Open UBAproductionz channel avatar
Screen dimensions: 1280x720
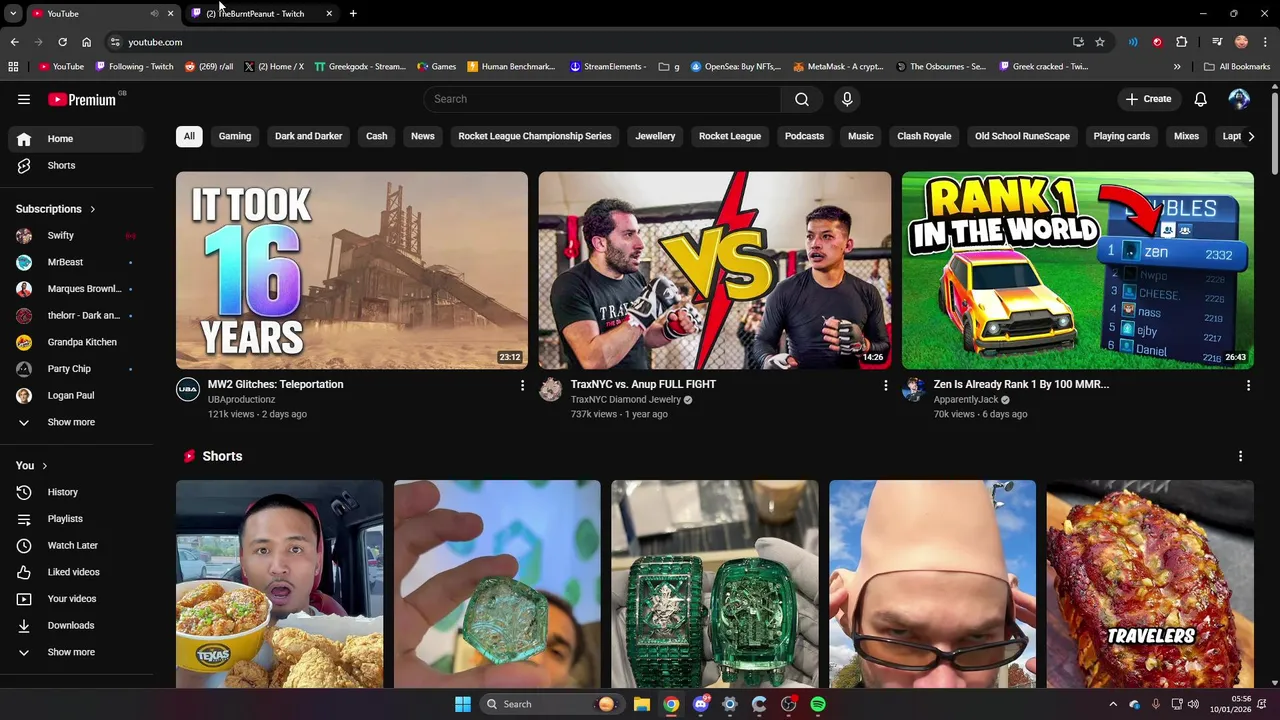188,390
